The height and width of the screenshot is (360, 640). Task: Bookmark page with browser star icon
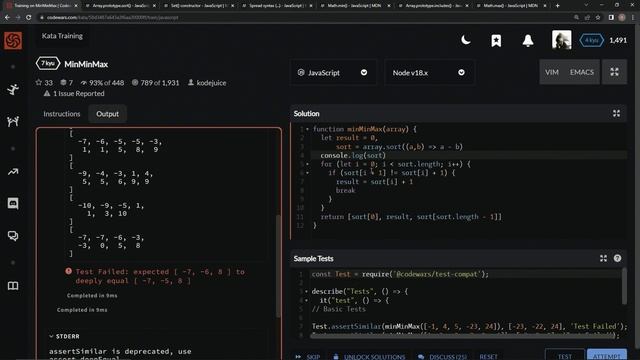pyautogui.click(x=598, y=18)
